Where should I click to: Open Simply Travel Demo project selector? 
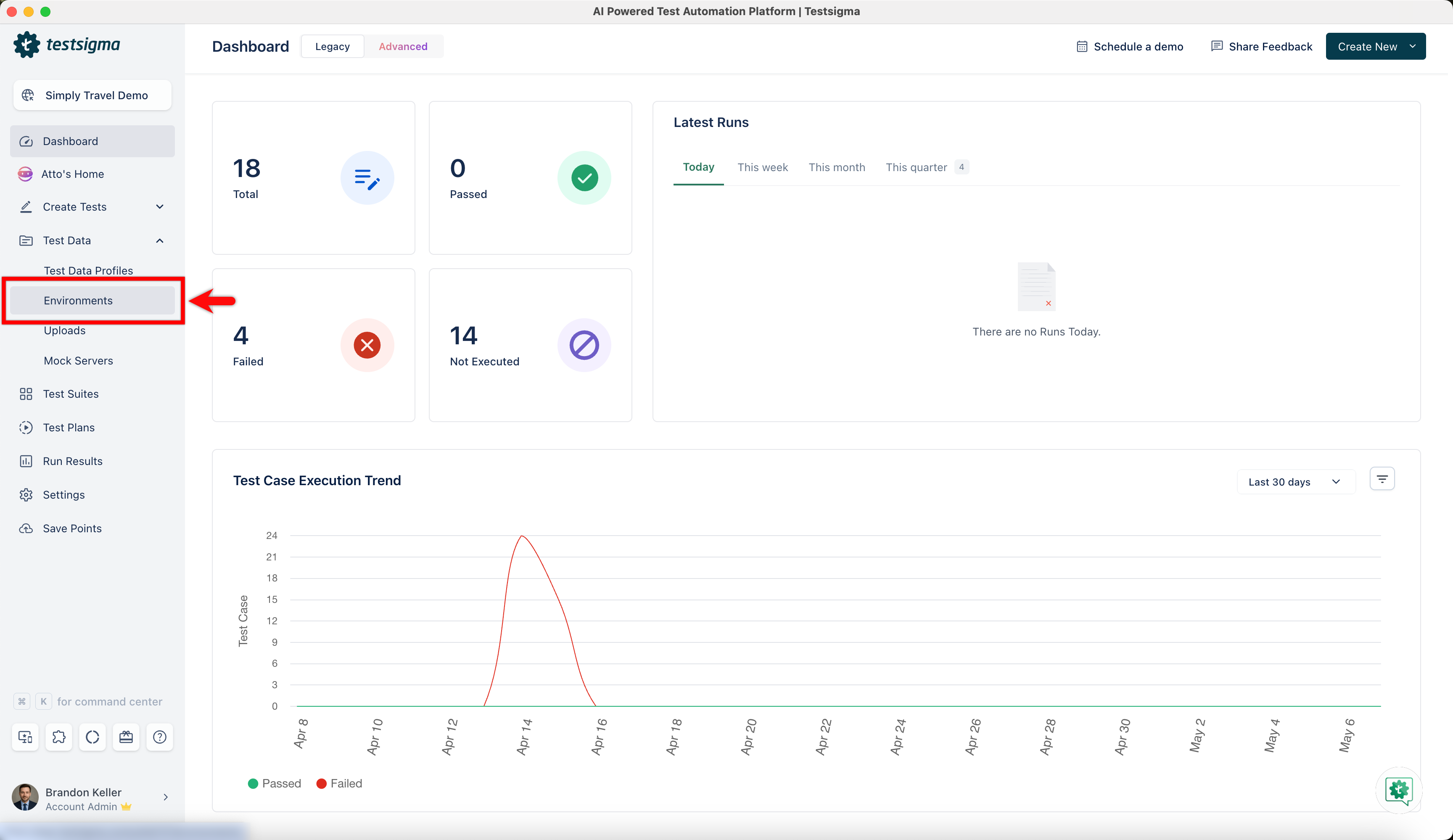point(92,95)
